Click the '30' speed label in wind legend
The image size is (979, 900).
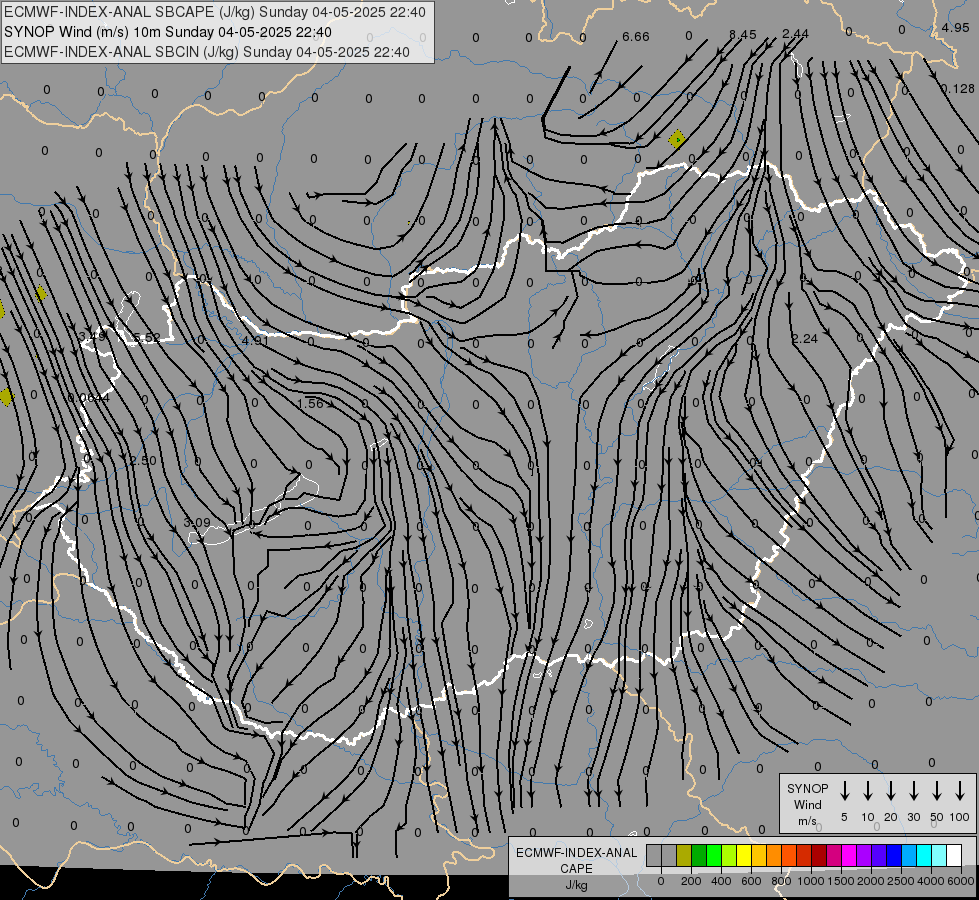[x=913, y=817]
